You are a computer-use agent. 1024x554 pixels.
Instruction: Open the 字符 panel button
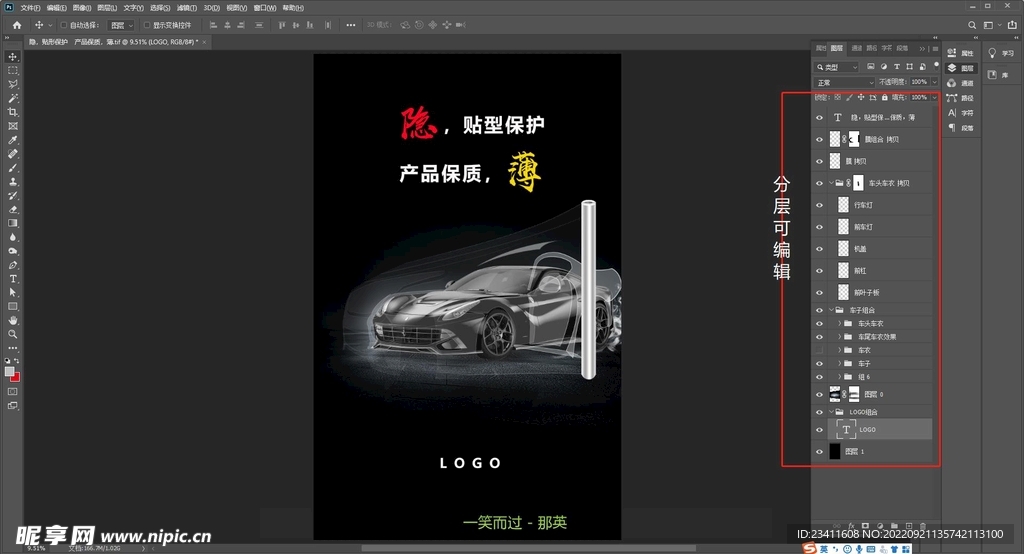[961, 113]
